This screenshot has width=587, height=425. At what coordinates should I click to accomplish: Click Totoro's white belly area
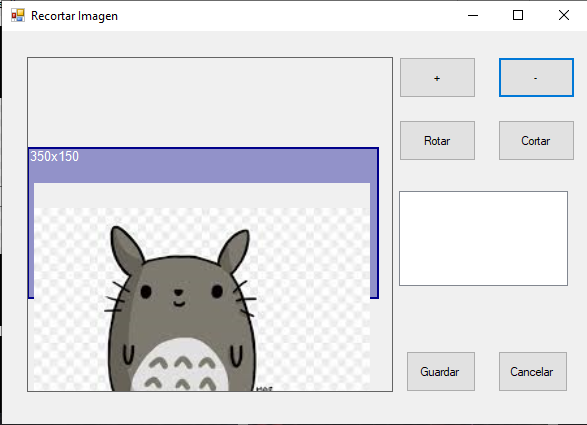[180, 365]
